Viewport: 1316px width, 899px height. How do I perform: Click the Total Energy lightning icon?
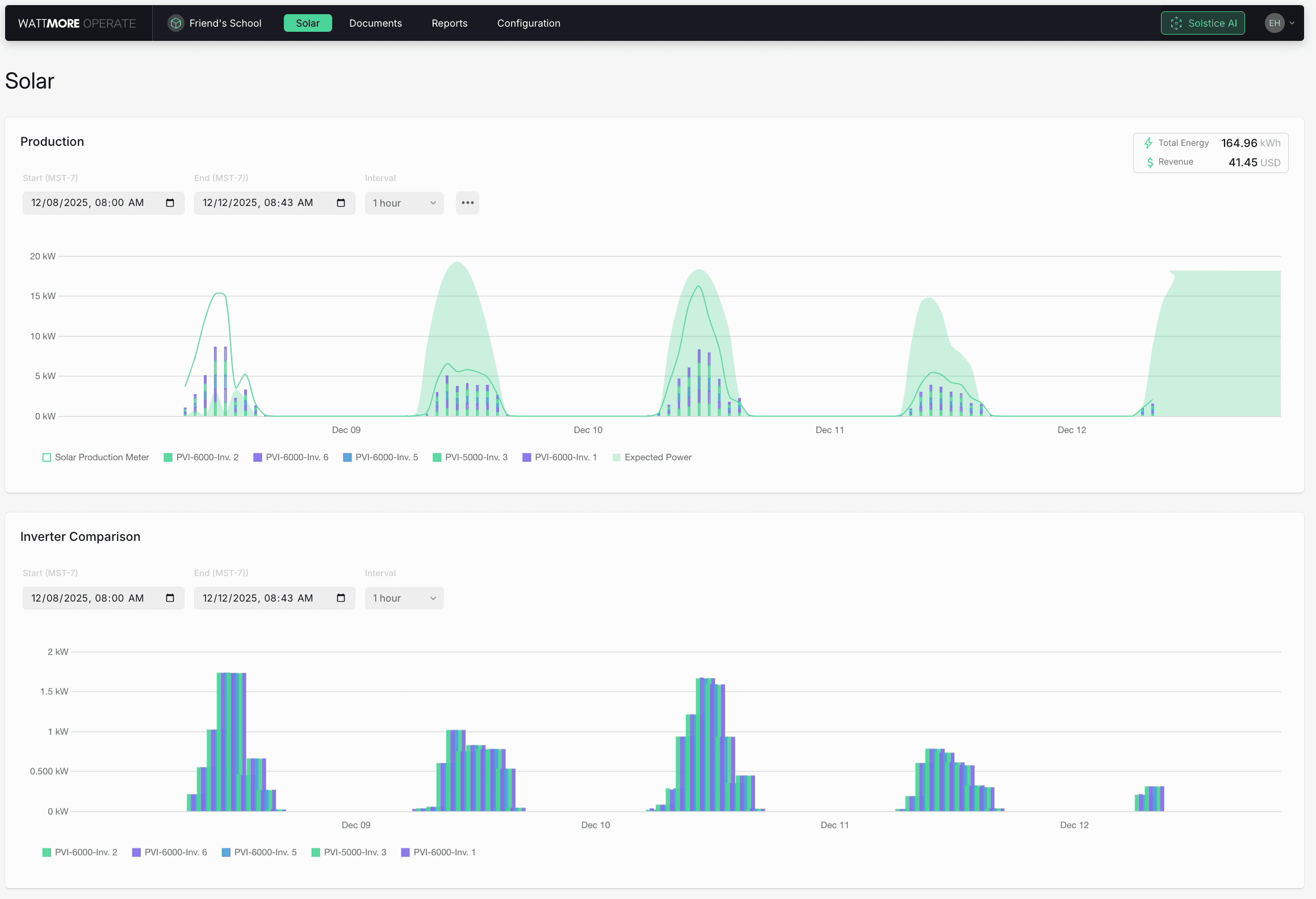pyautogui.click(x=1149, y=143)
